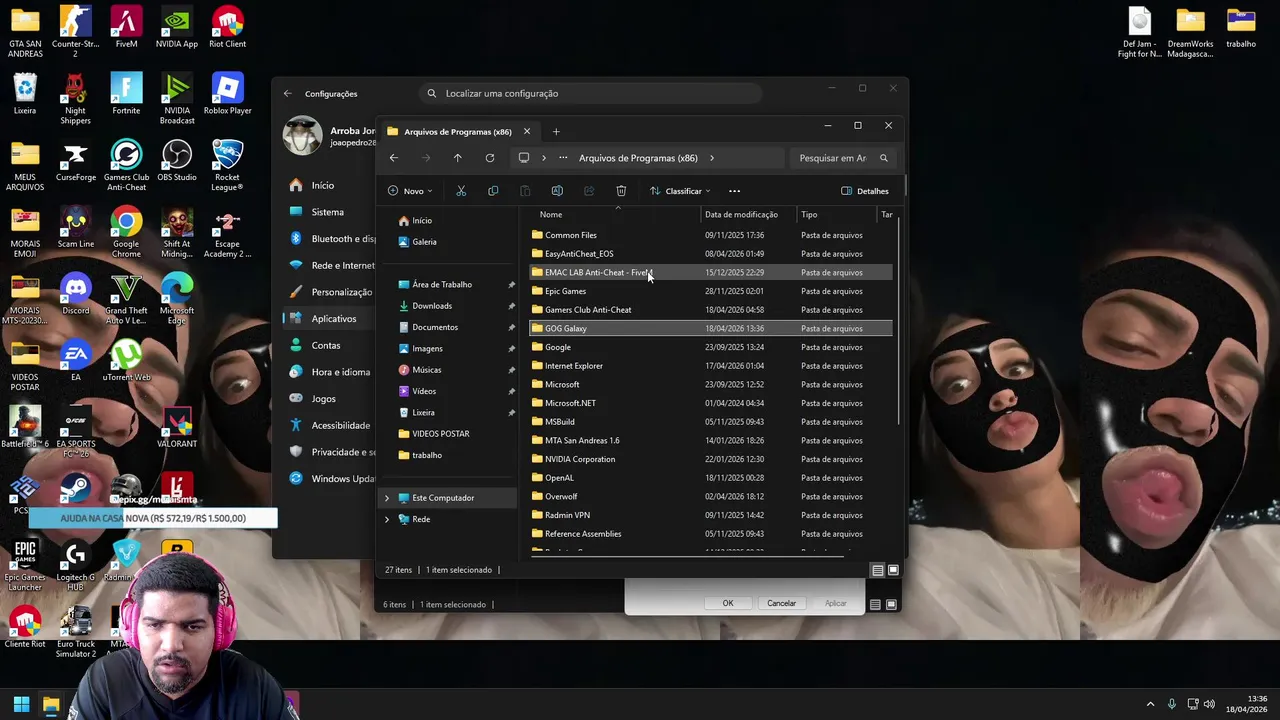Open Sistema in Settings sidebar
Image resolution: width=1280 pixels, height=720 pixels.
pyautogui.click(x=327, y=212)
